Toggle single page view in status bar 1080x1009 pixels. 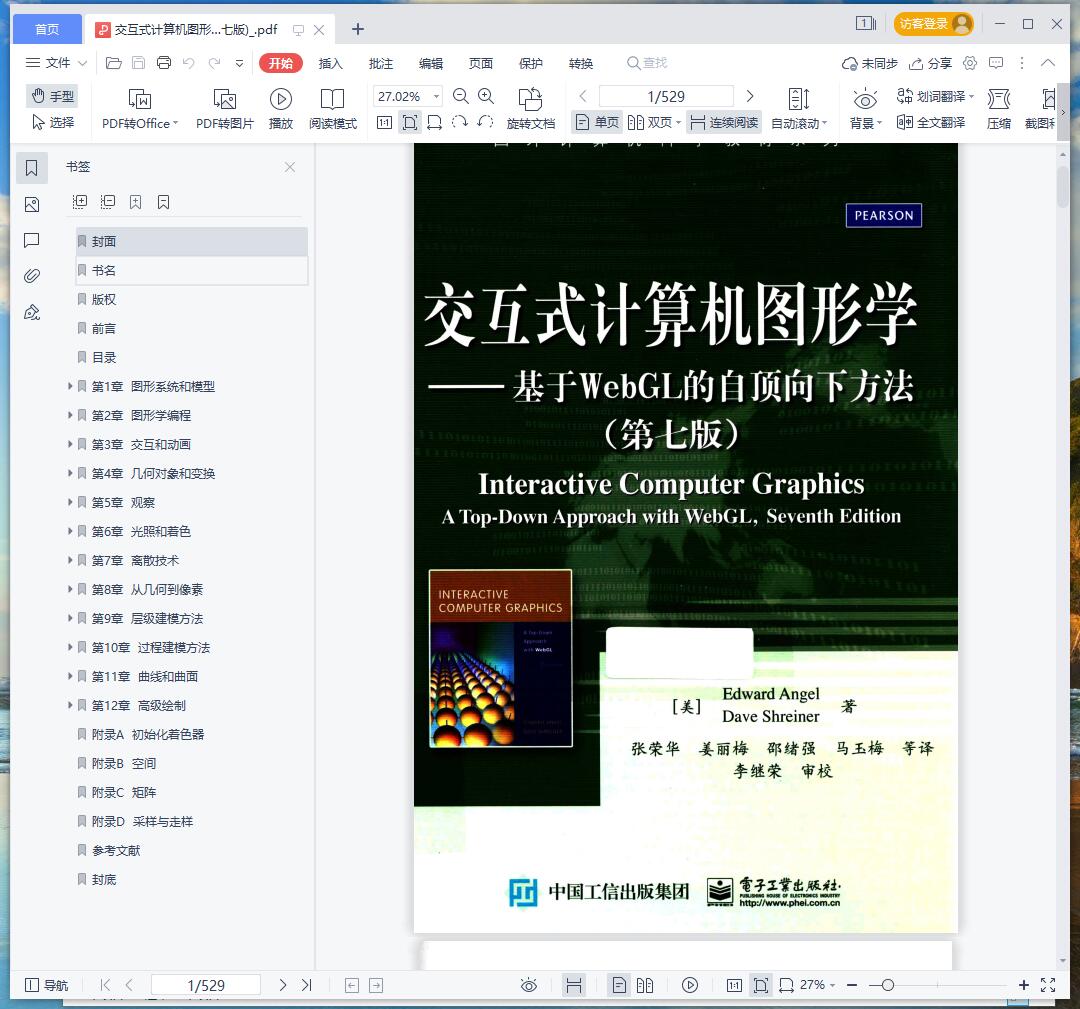coord(619,985)
